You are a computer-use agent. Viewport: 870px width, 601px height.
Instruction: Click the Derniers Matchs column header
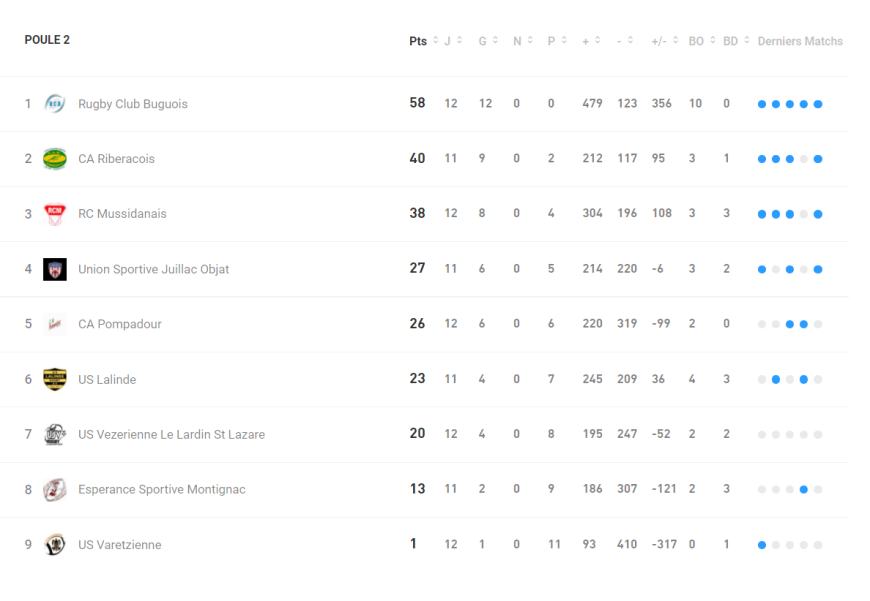(x=800, y=41)
